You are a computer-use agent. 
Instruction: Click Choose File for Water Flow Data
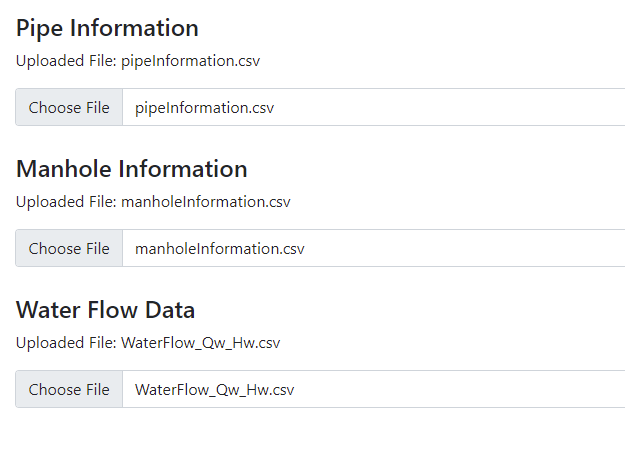tap(69, 389)
